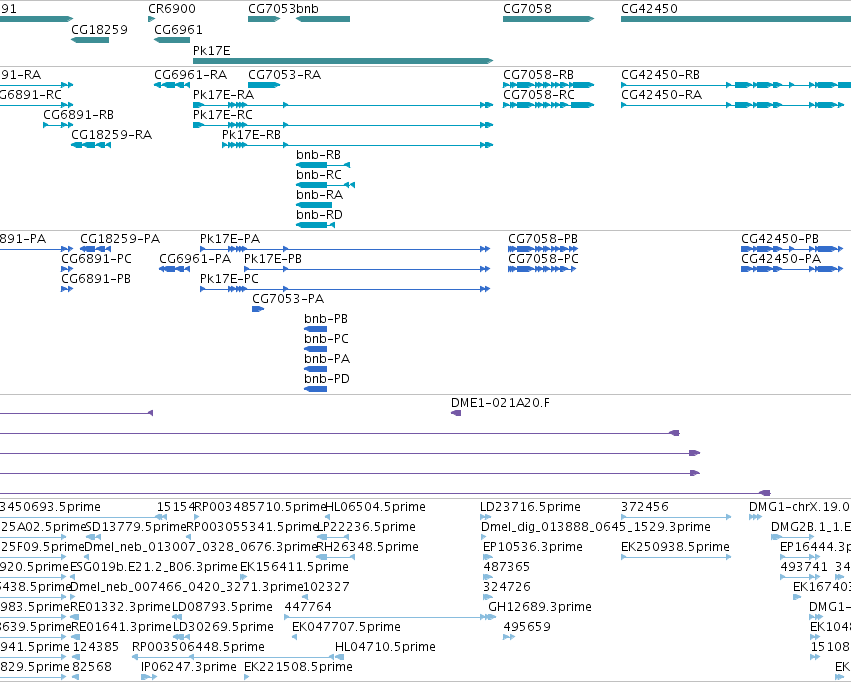Click the Pk17E-RC transcript label
The height and width of the screenshot is (682, 851).
[223, 114]
